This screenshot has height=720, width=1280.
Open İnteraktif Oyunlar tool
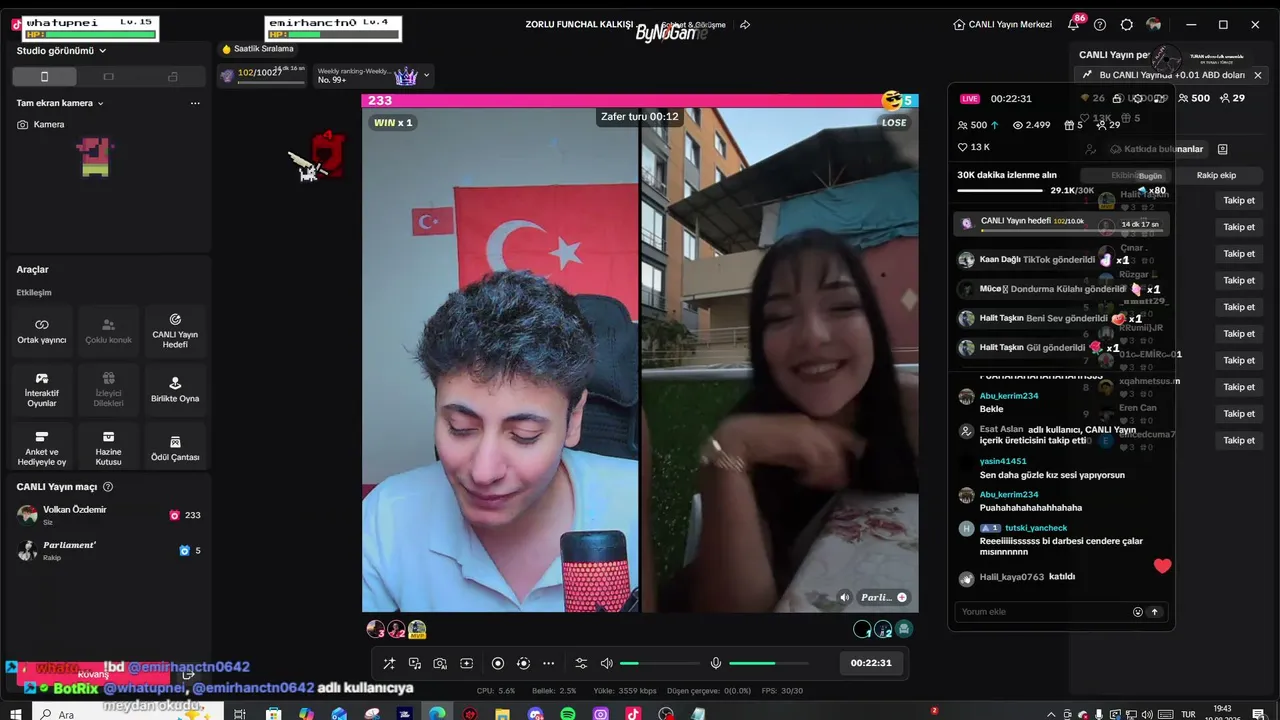(x=42, y=389)
